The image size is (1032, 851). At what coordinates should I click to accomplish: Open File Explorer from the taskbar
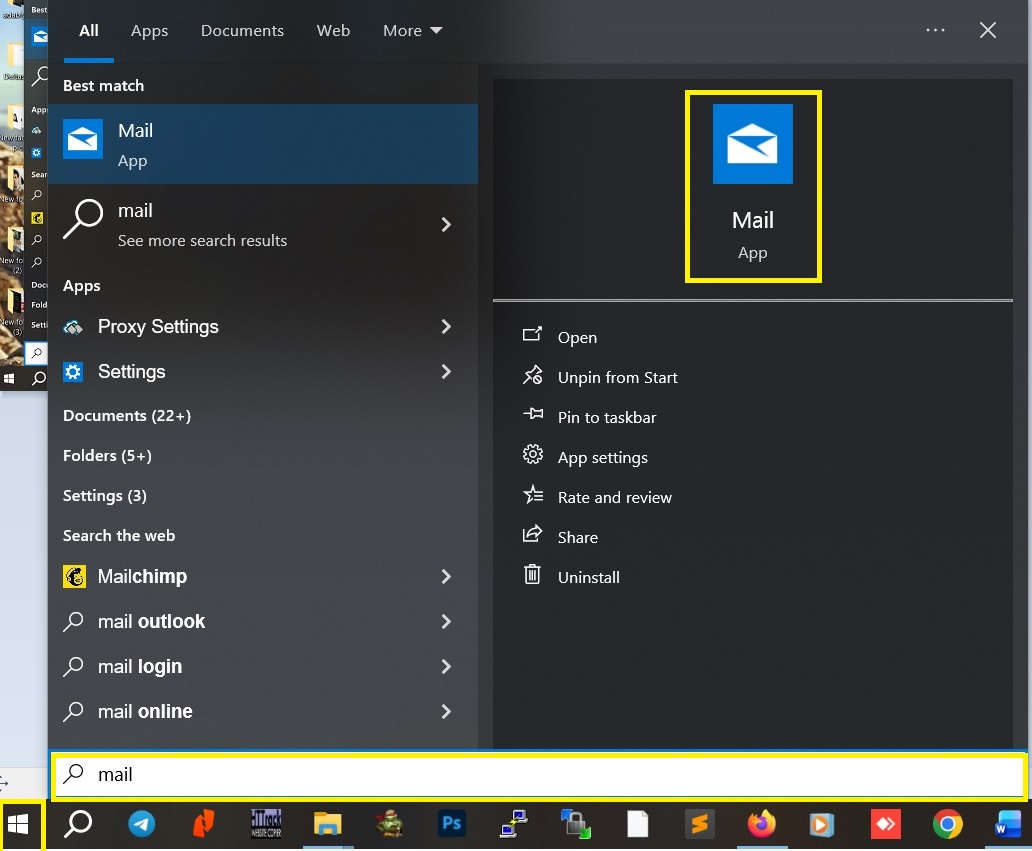[328, 823]
